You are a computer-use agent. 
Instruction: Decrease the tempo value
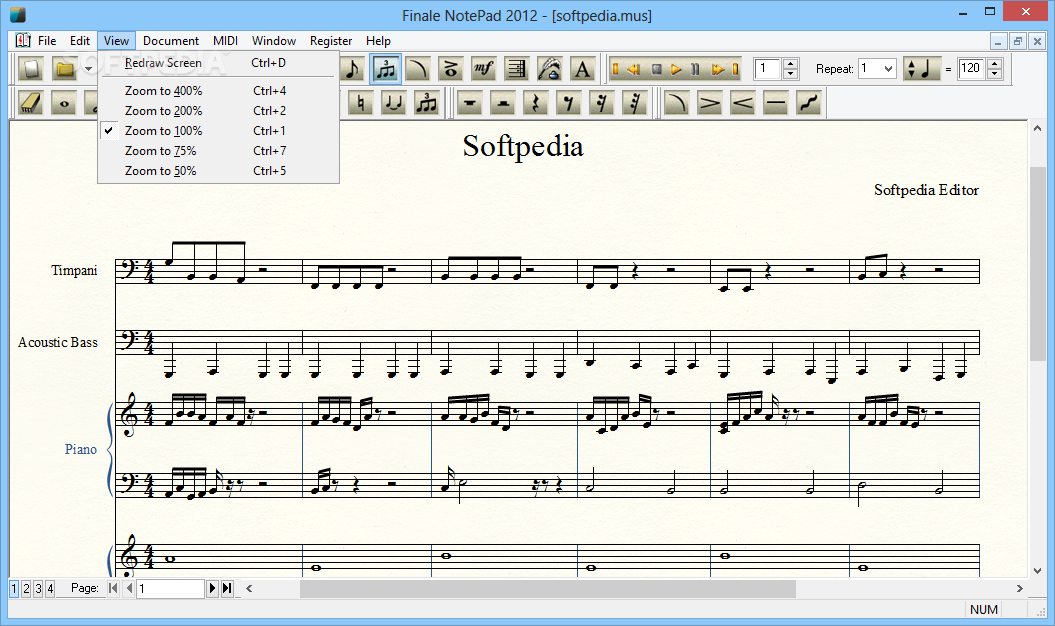pos(994,73)
